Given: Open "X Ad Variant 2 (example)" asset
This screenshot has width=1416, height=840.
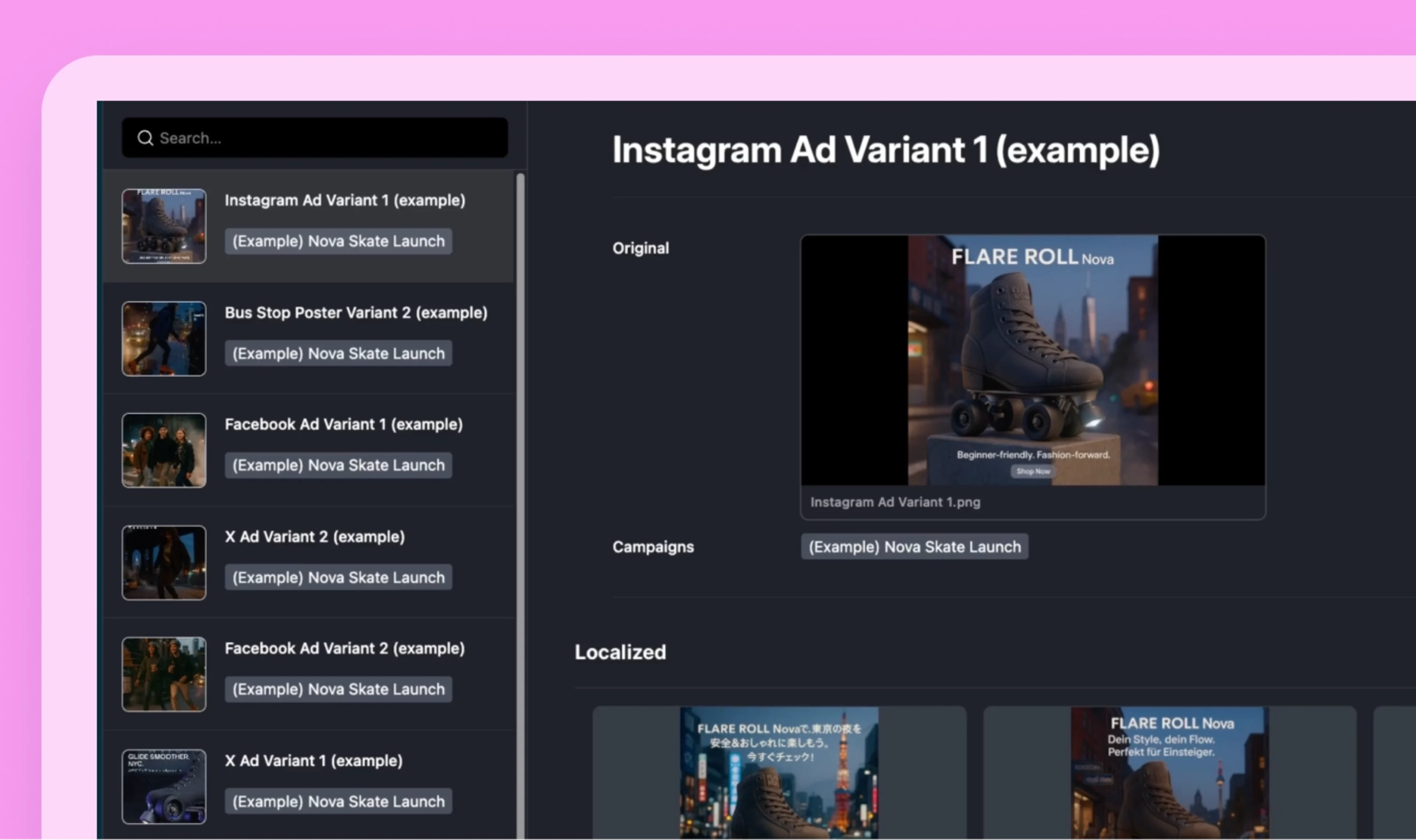Looking at the screenshot, I should pyautogui.click(x=315, y=536).
